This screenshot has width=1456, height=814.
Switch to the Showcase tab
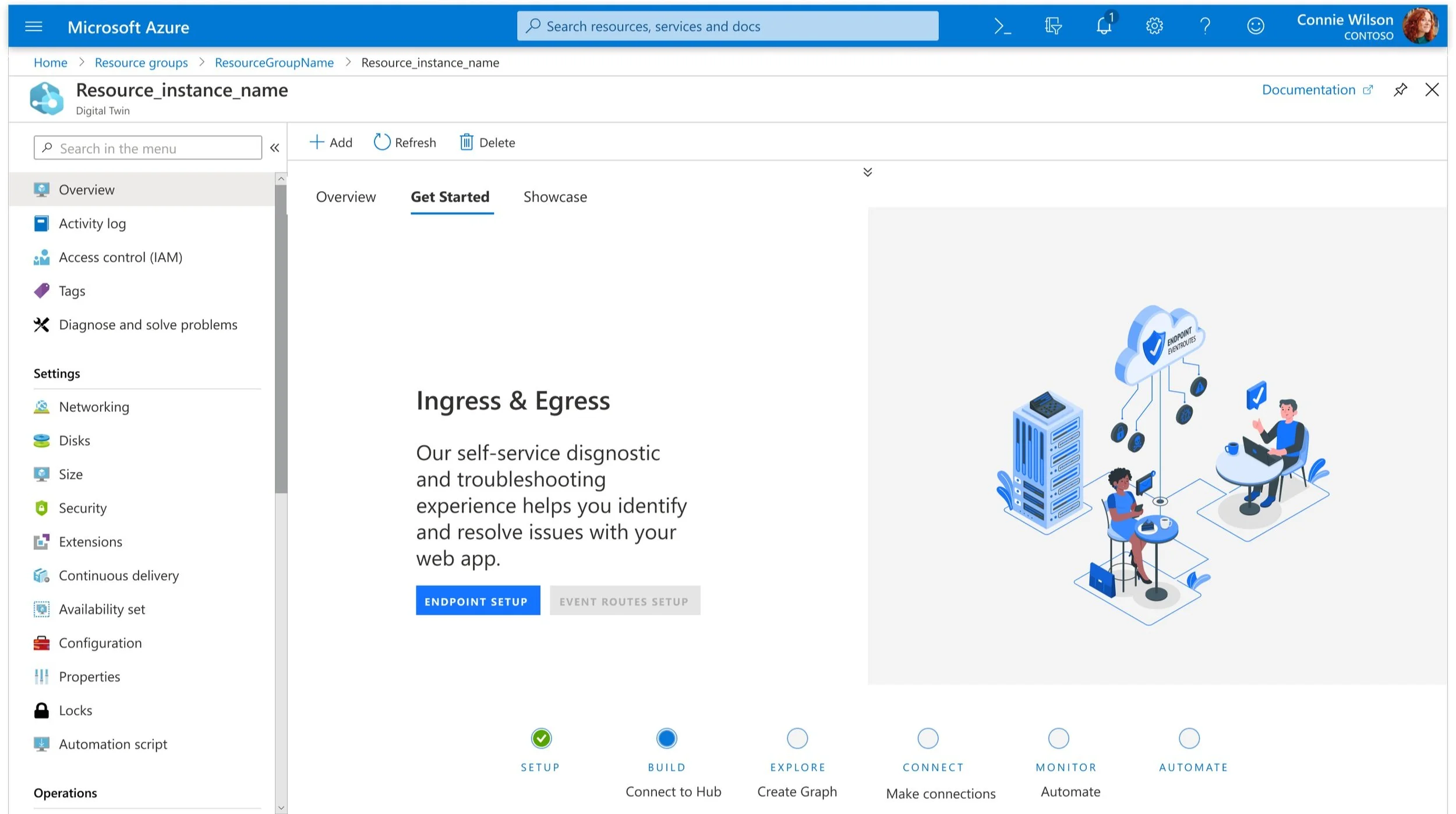pos(554,197)
